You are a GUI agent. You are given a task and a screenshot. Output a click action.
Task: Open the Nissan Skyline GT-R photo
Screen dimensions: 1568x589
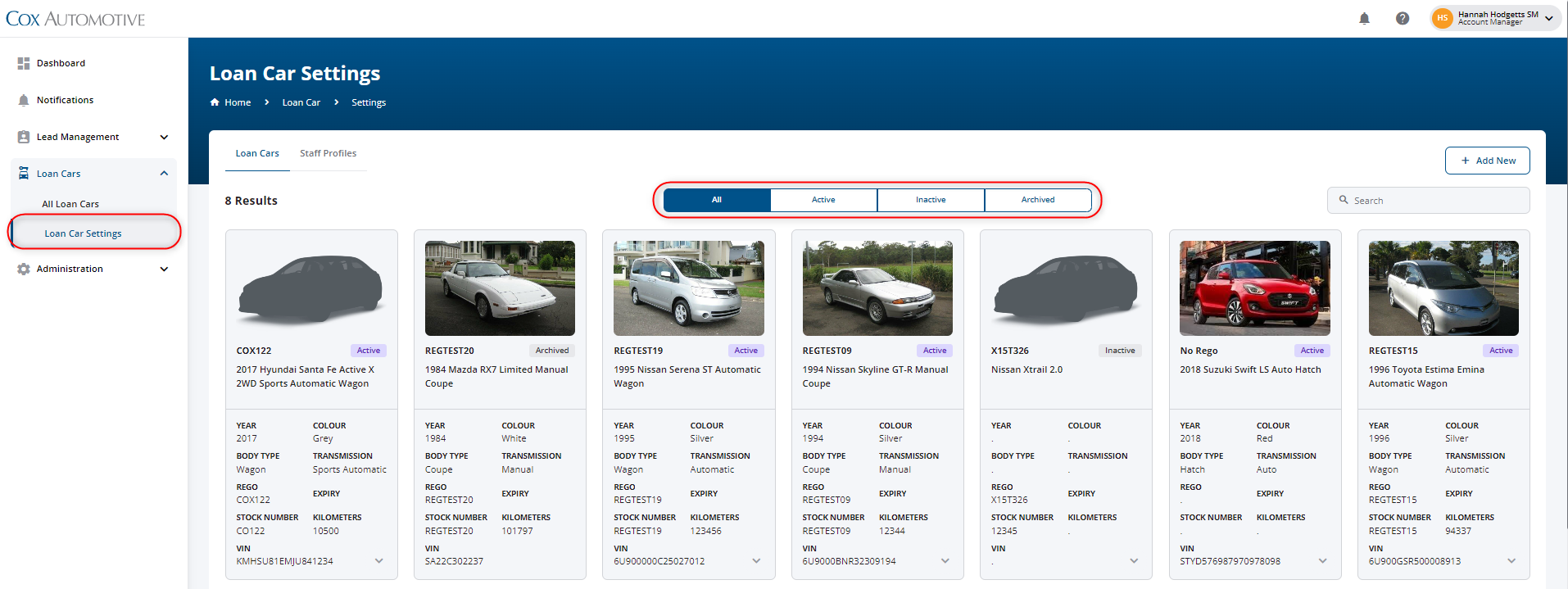click(877, 288)
